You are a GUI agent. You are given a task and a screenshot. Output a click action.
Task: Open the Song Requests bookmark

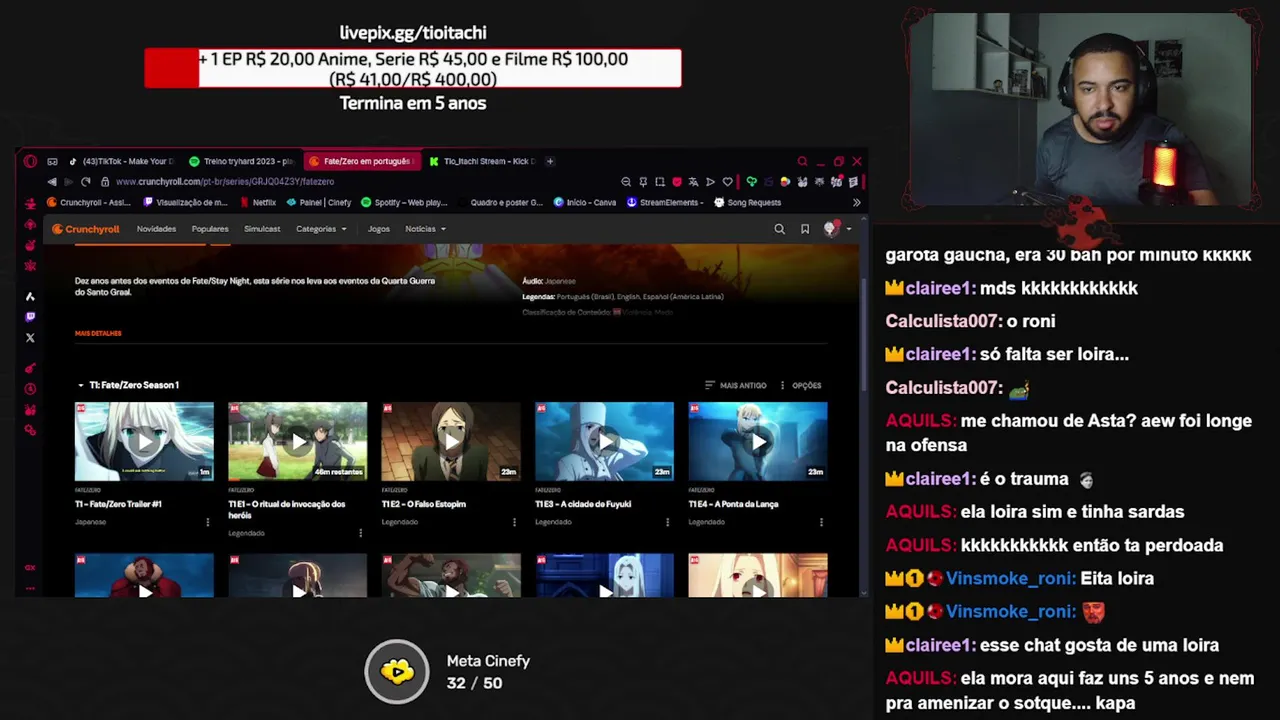click(x=747, y=202)
